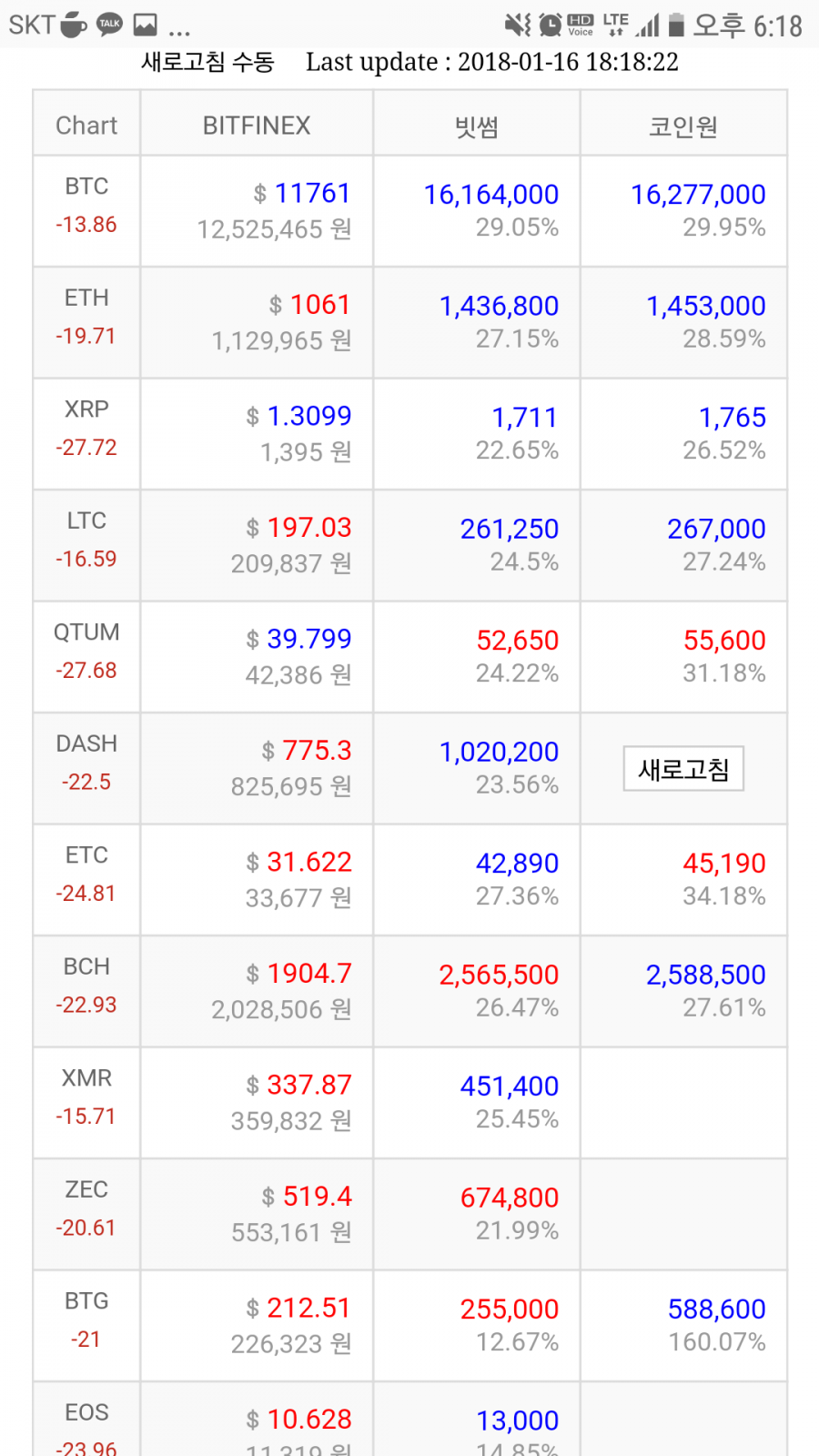Tap Coinone BCH price 2,588,500
This screenshot has height=1456, width=819.
(706, 975)
